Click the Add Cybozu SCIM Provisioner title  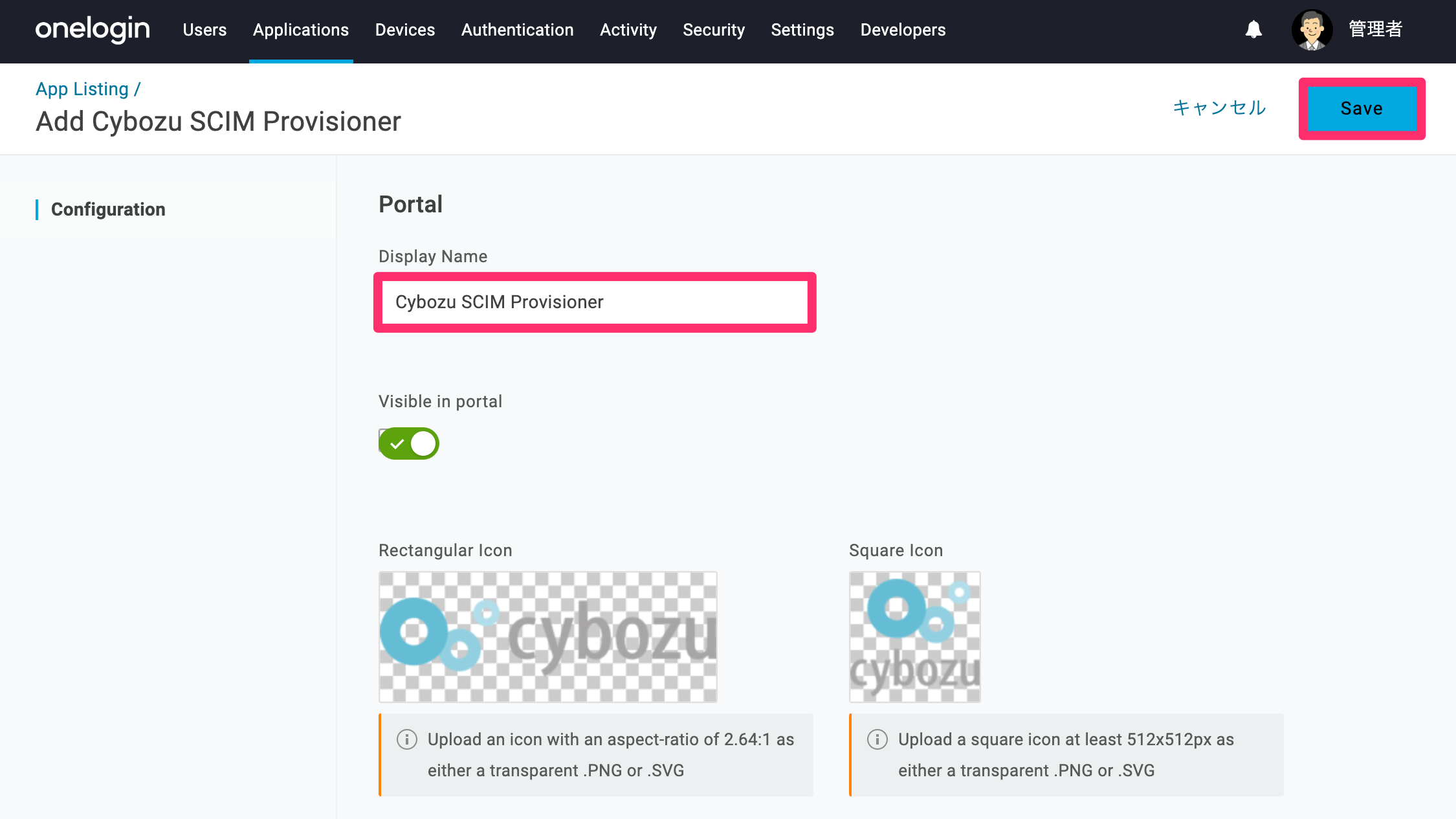(x=218, y=122)
